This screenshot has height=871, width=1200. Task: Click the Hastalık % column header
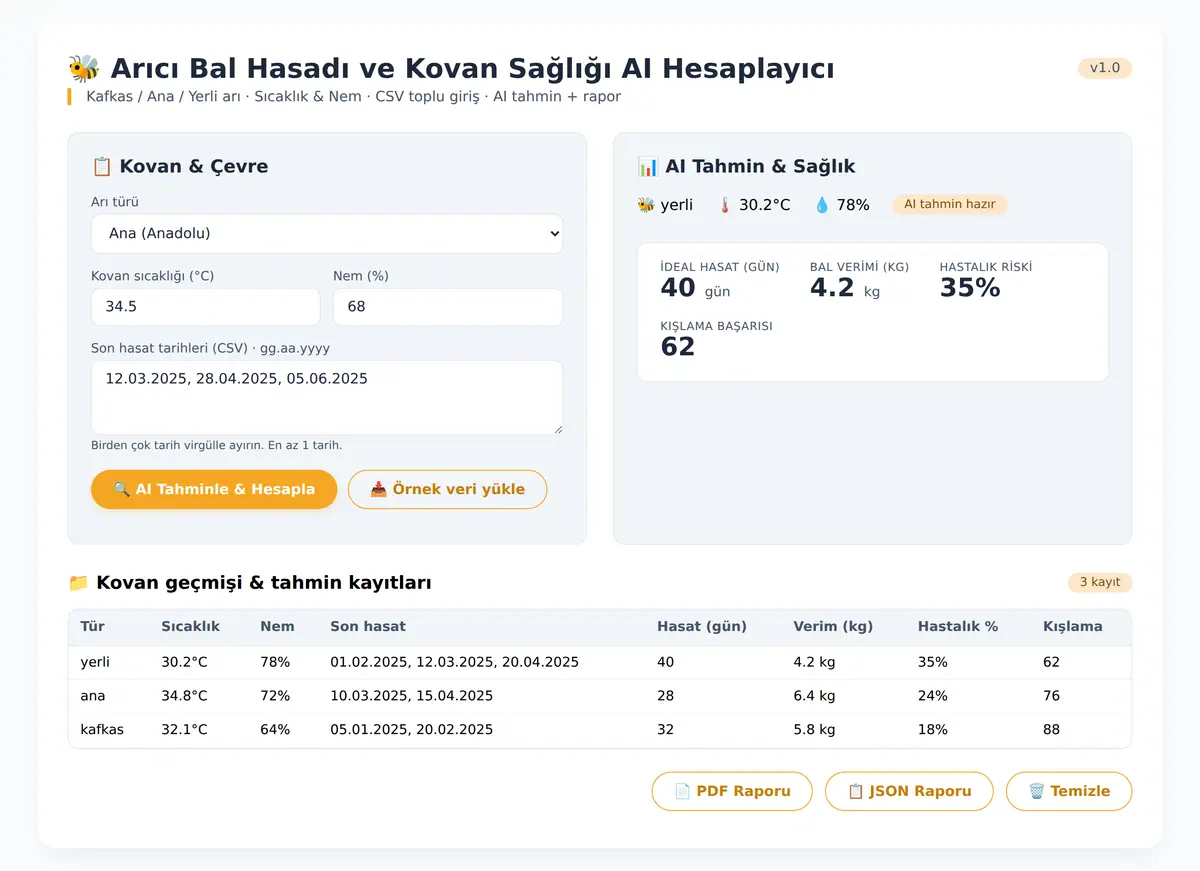[958, 626]
